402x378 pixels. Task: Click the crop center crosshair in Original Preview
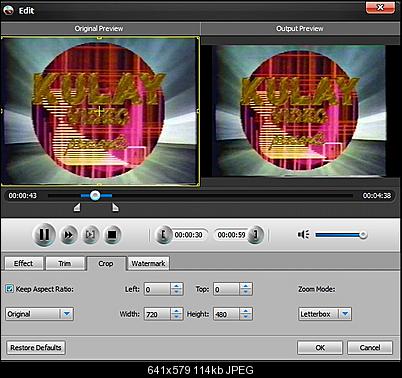(x=99, y=111)
